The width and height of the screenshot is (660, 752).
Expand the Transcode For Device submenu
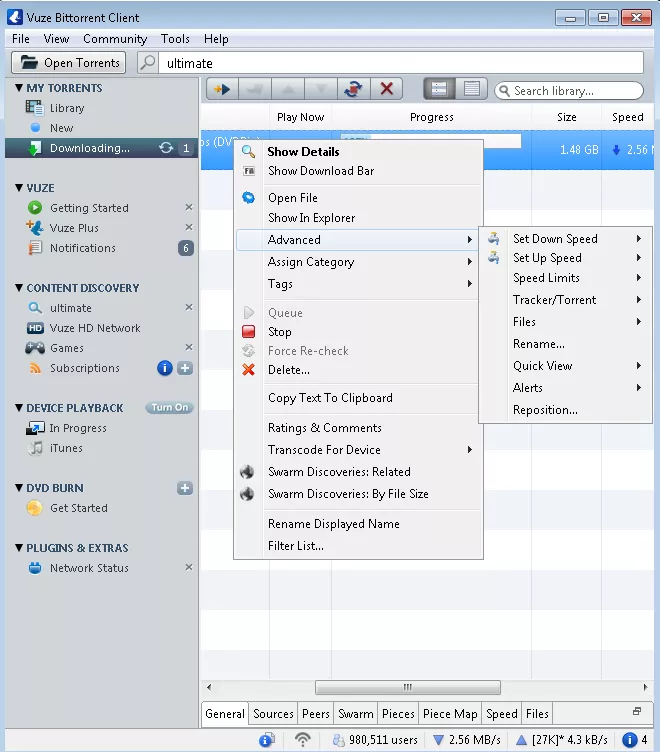click(x=358, y=450)
